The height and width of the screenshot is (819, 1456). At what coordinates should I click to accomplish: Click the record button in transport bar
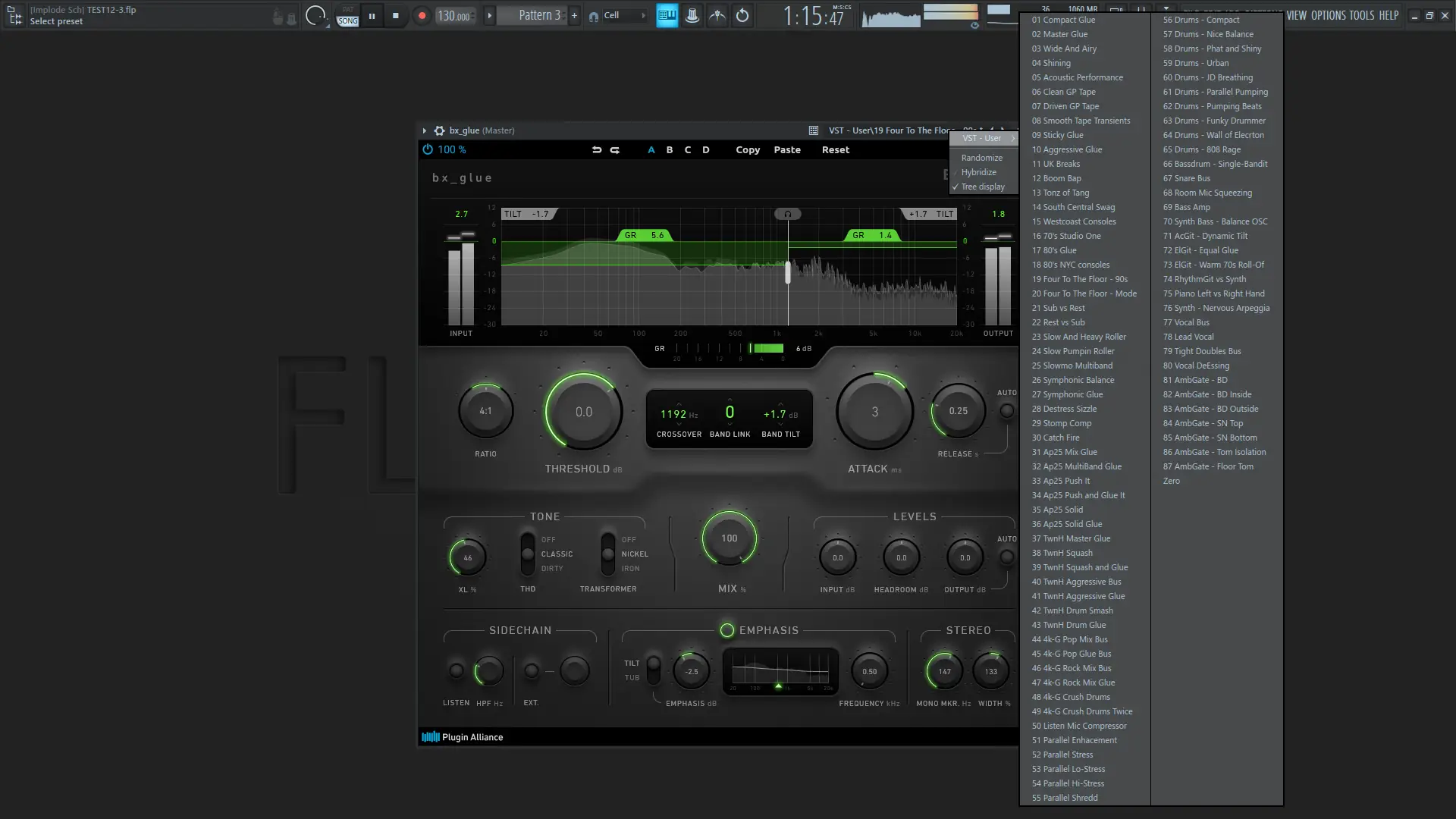point(422,15)
